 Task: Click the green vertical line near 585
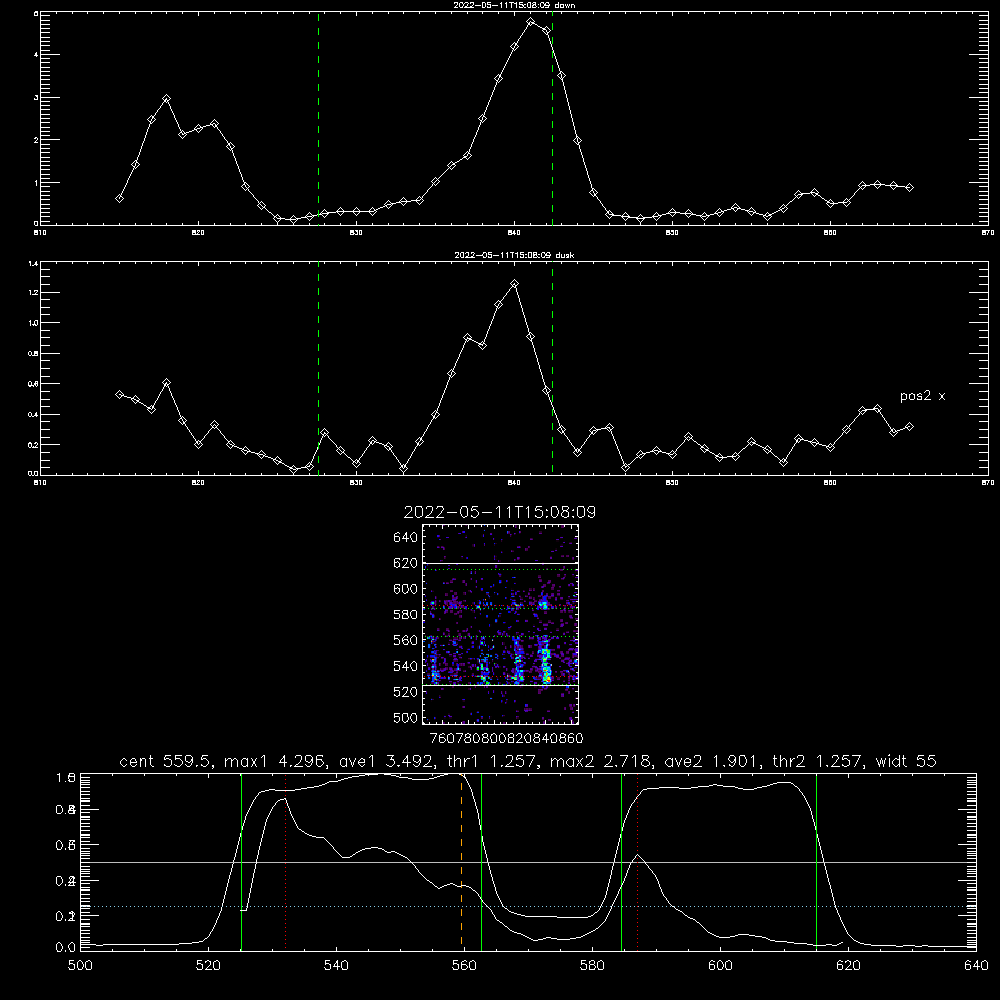click(621, 861)
